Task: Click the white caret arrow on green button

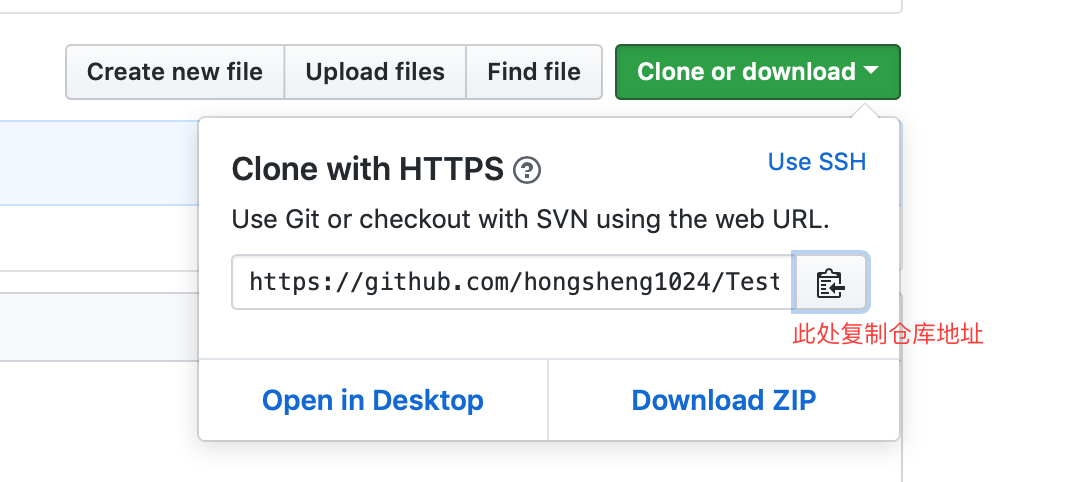Action: pyautogui.click(x=871, y=70)
